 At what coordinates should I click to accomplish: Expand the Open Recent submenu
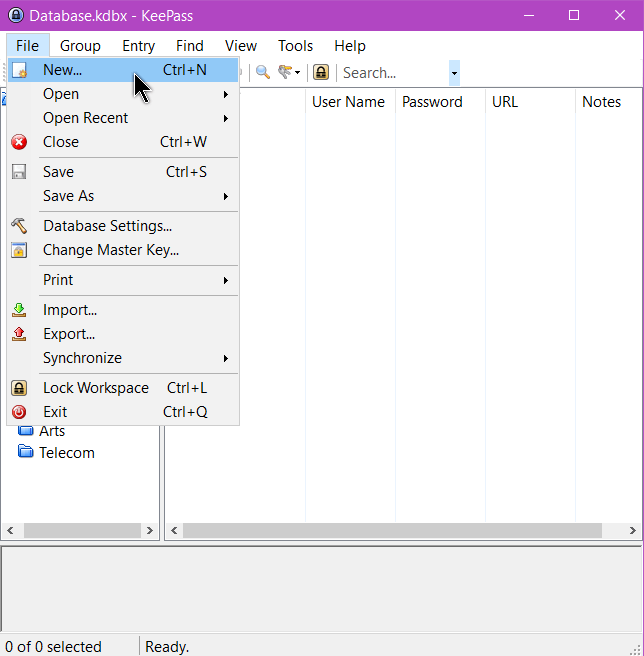123,118
